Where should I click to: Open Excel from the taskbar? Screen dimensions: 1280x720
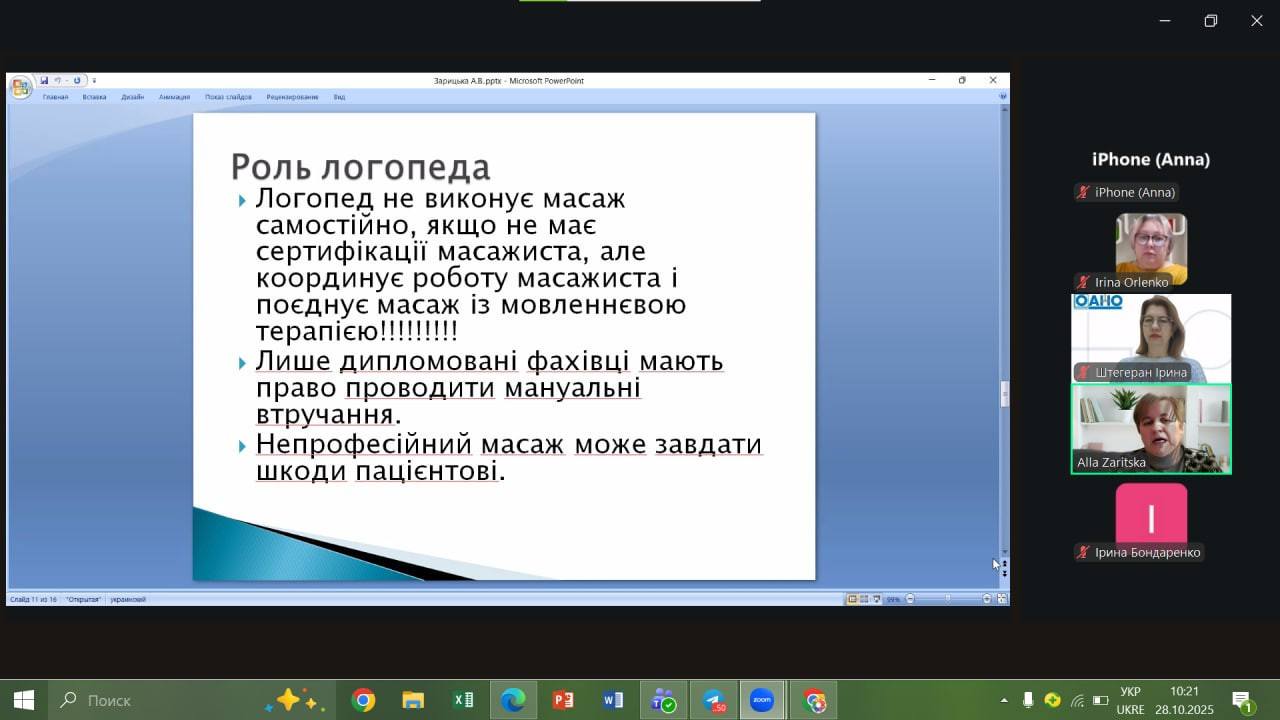point(463,700)
